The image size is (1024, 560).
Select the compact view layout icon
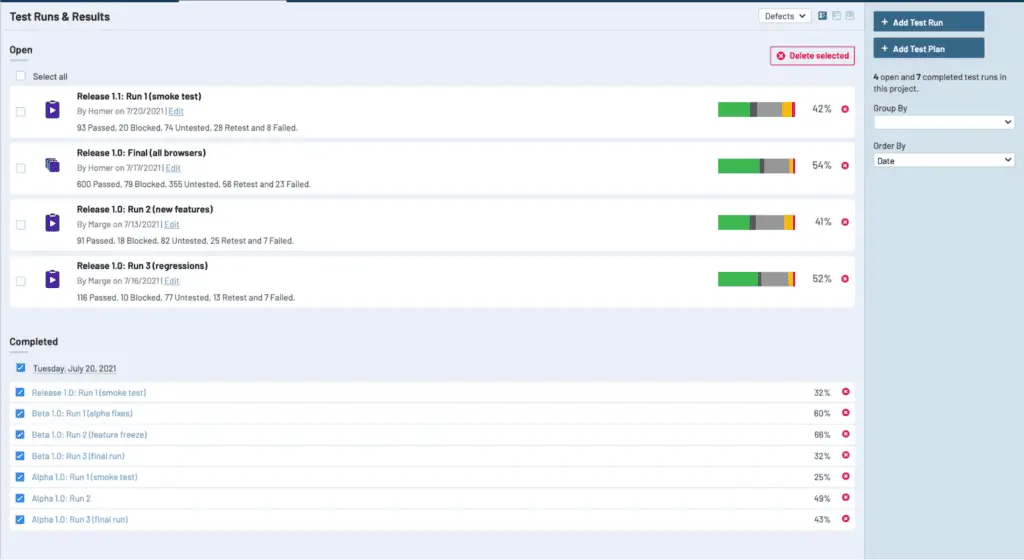(850, 15)
